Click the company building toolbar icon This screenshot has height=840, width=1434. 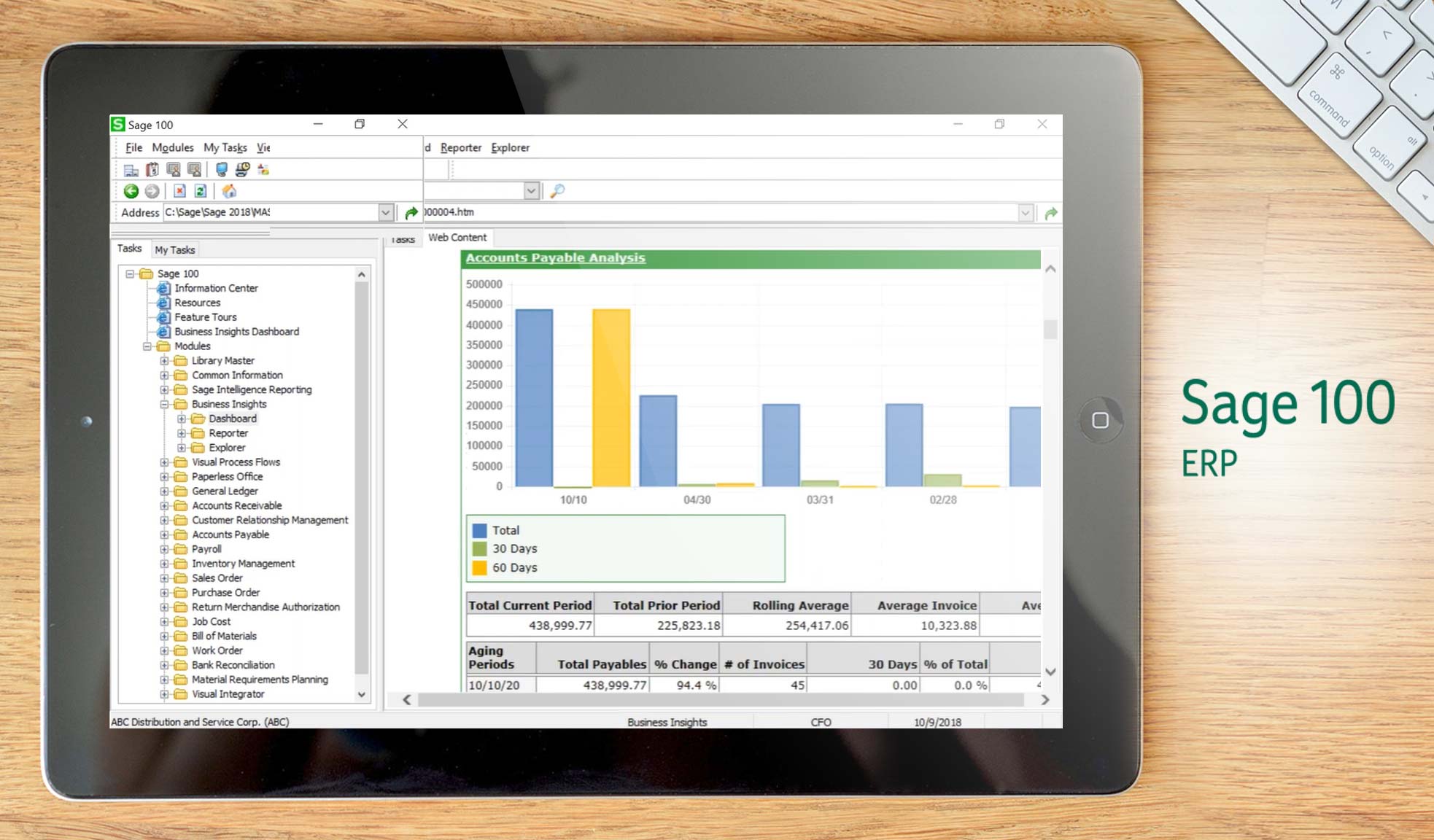131,169
